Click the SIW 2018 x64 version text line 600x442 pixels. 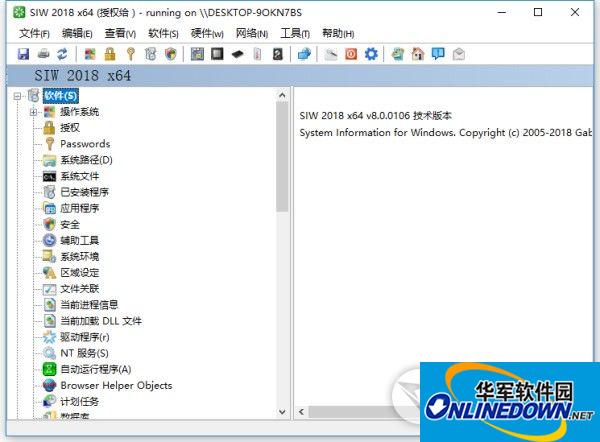[375, 116]
